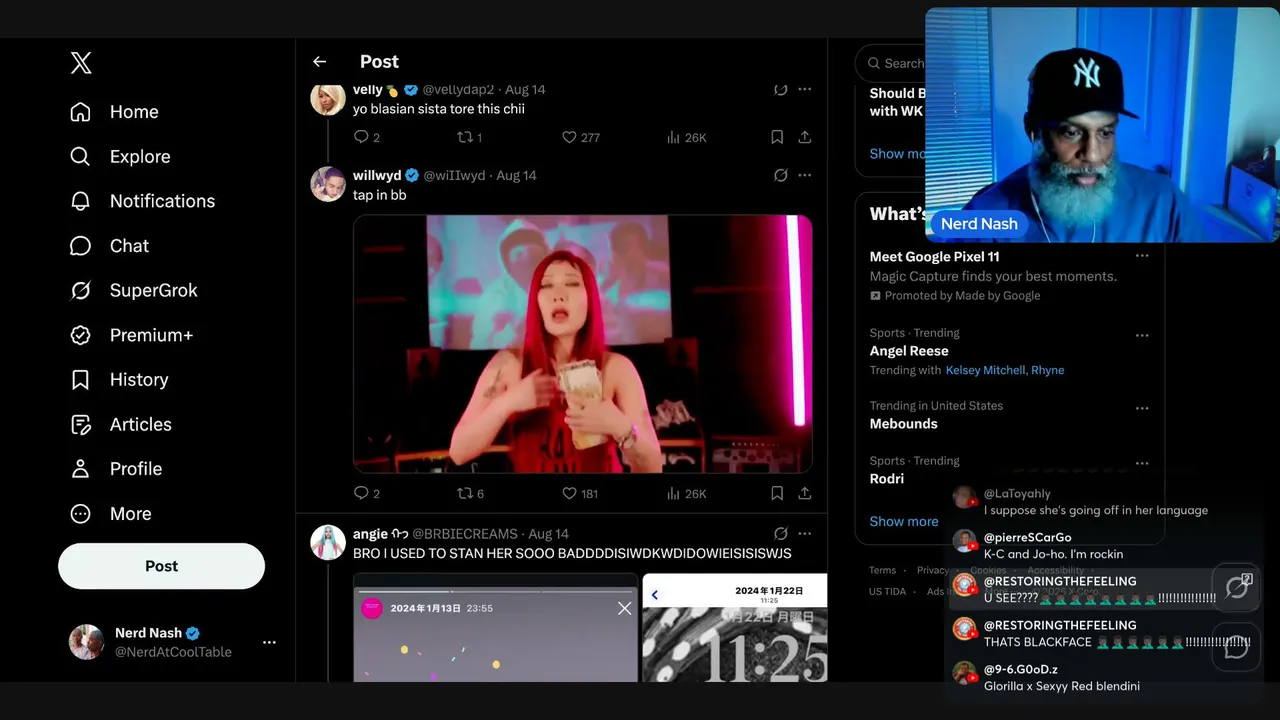Open more options on willwyd's post

coord(804,175)
